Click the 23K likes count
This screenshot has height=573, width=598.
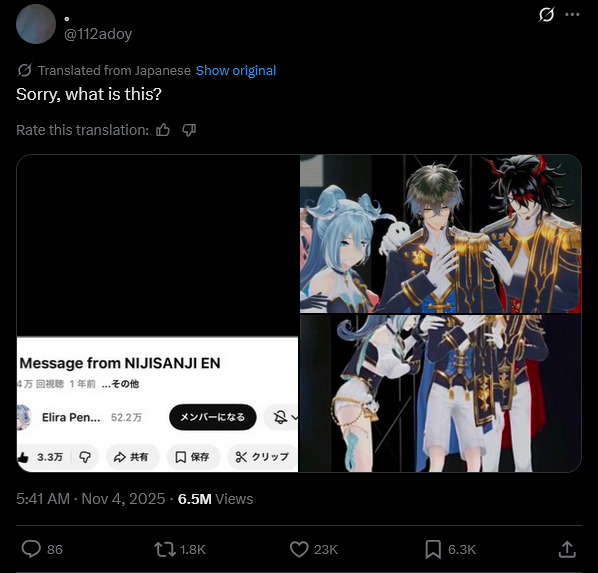point(326,549)
